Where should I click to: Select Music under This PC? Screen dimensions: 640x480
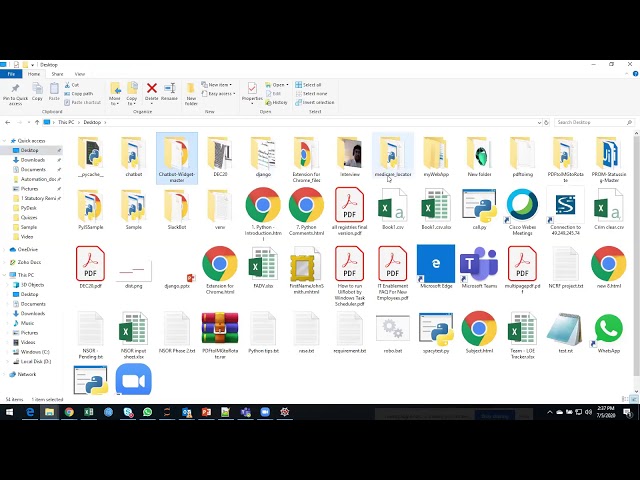click(x=27, y=323)
